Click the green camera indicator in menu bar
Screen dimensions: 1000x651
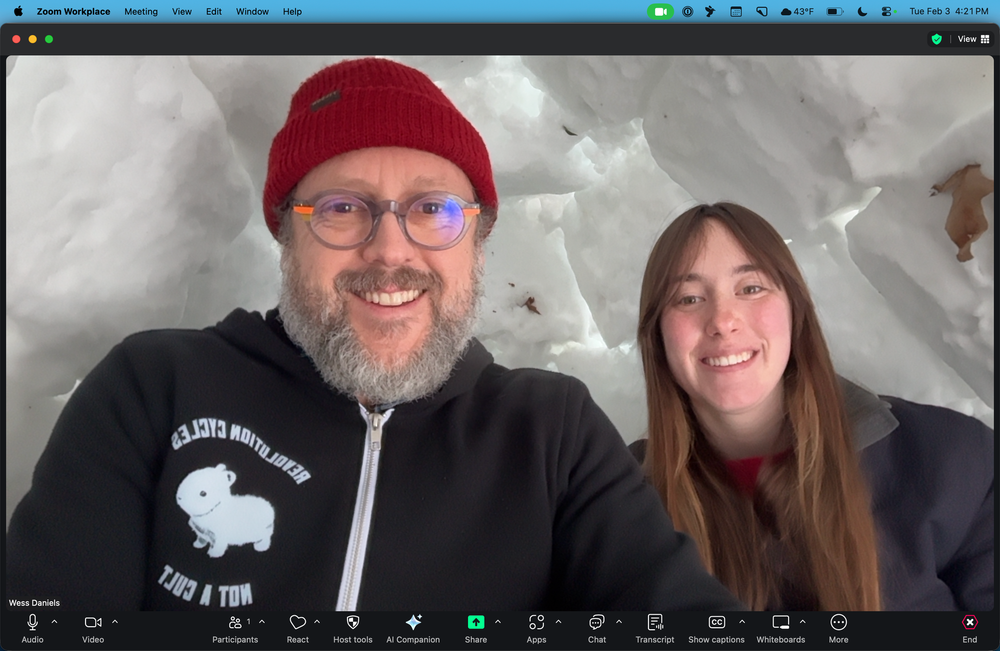point(660,11)
